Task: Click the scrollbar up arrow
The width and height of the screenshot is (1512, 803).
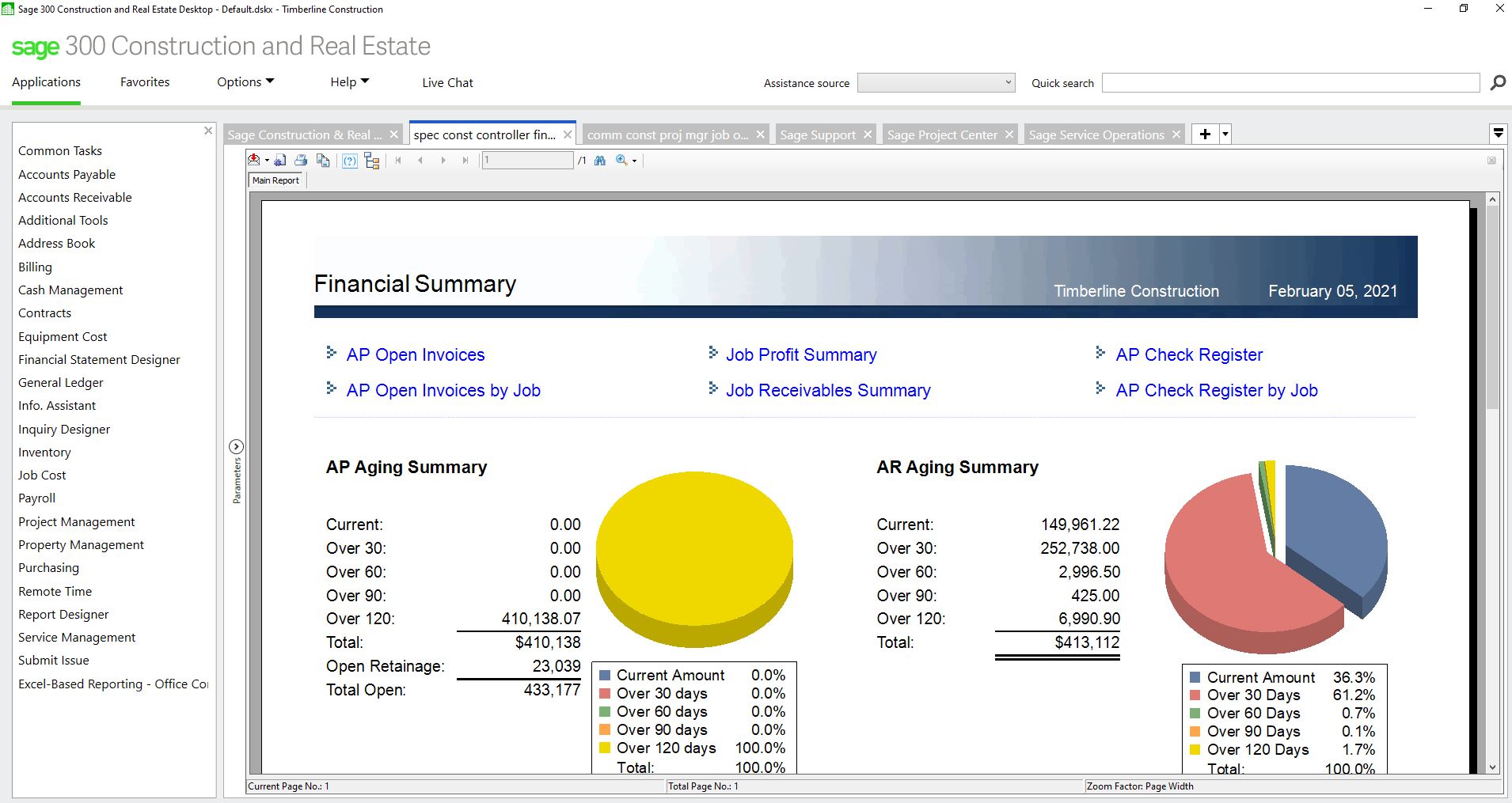Action: pyautogui.click(x=1492, y=199)
